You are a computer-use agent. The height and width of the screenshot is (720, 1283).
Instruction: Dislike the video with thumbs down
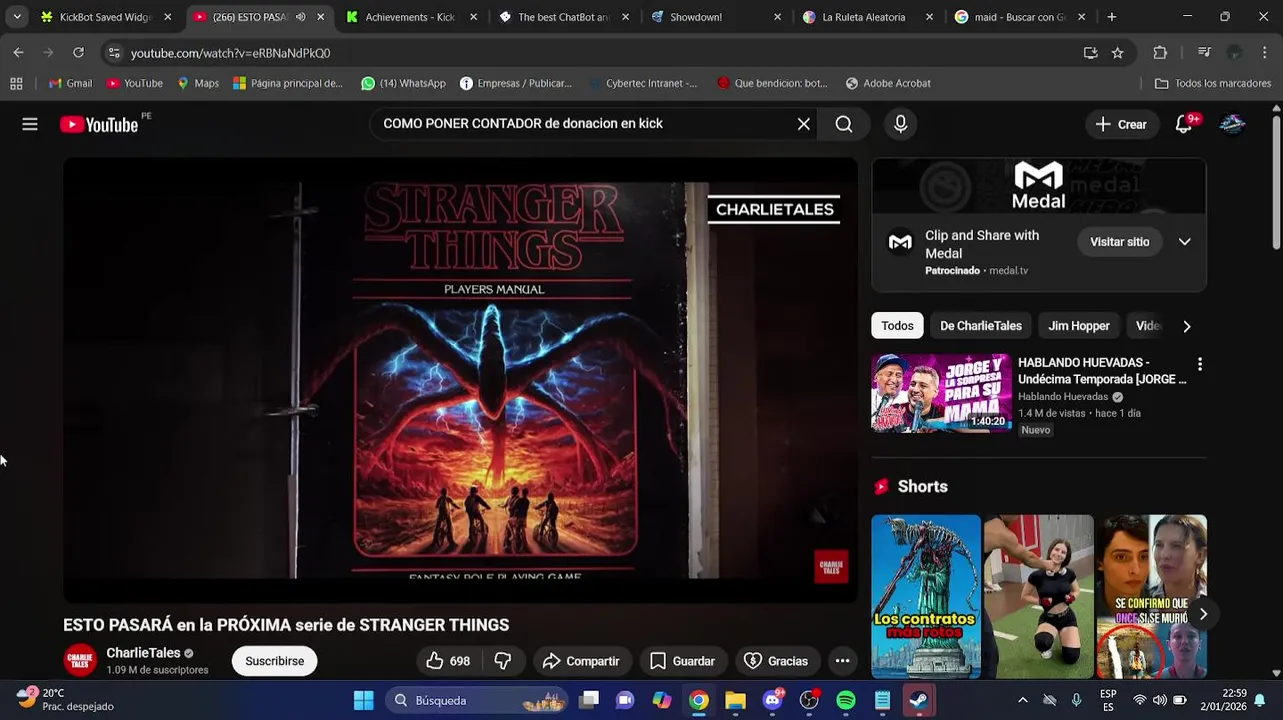(503, 661)
